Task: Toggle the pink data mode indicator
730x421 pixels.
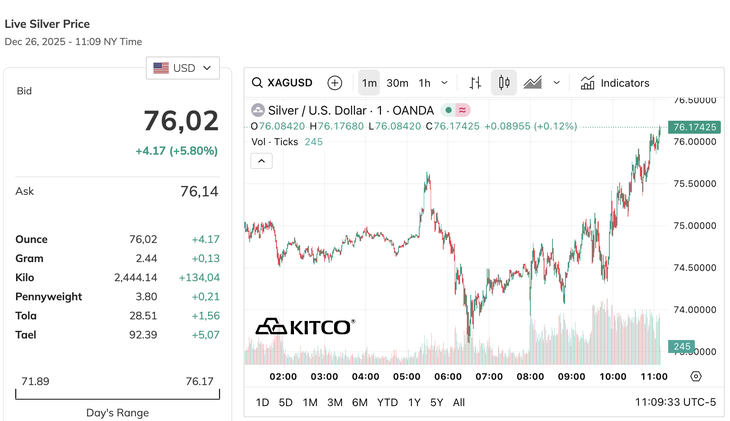Action: pyautogui.click(x=463, y=110)
